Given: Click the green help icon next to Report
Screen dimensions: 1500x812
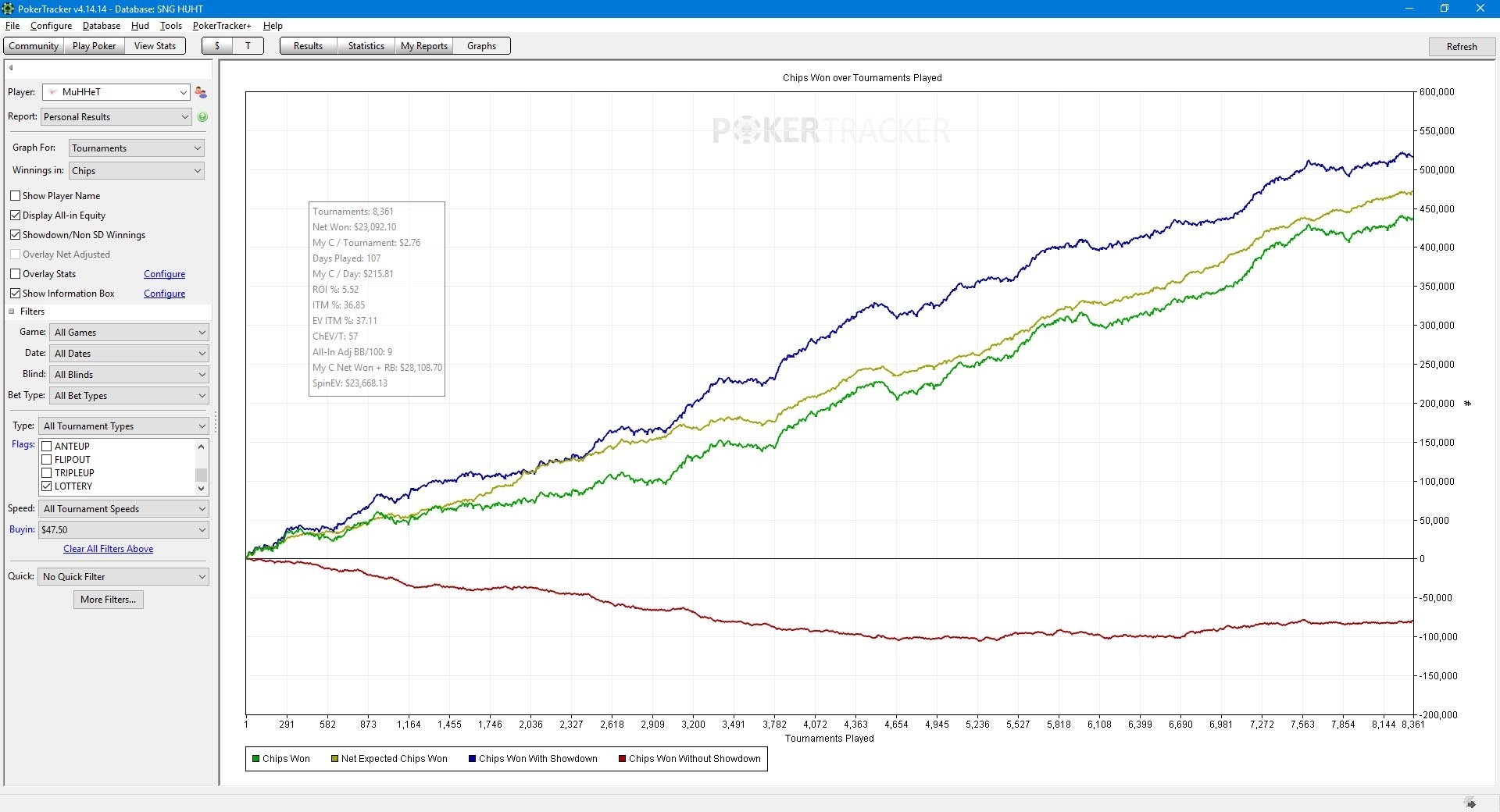Looking at the screenshot, I should (202, 117).
